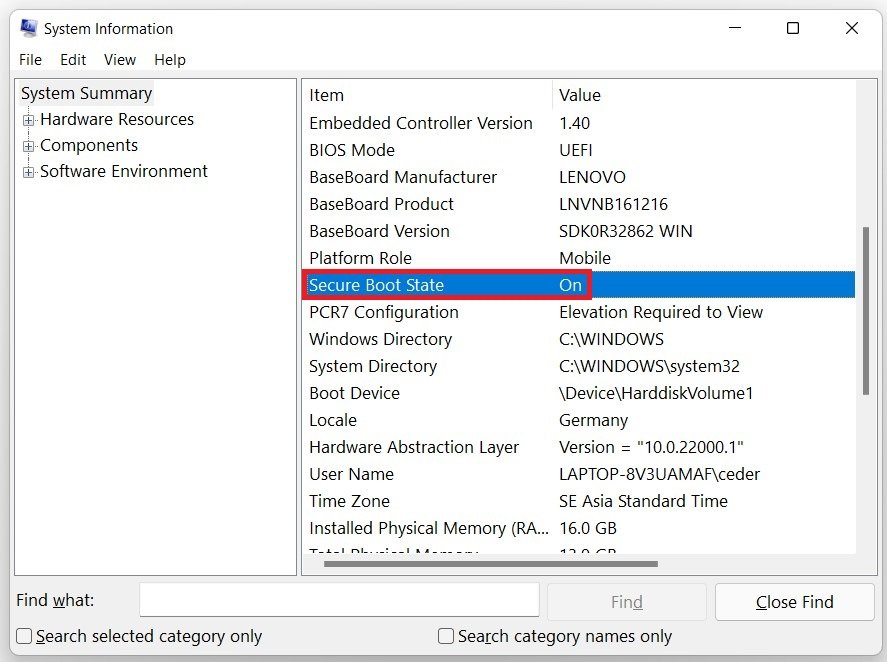
Task: Tick the Search category names only checkbox
Action: click(x=447, y=636)
